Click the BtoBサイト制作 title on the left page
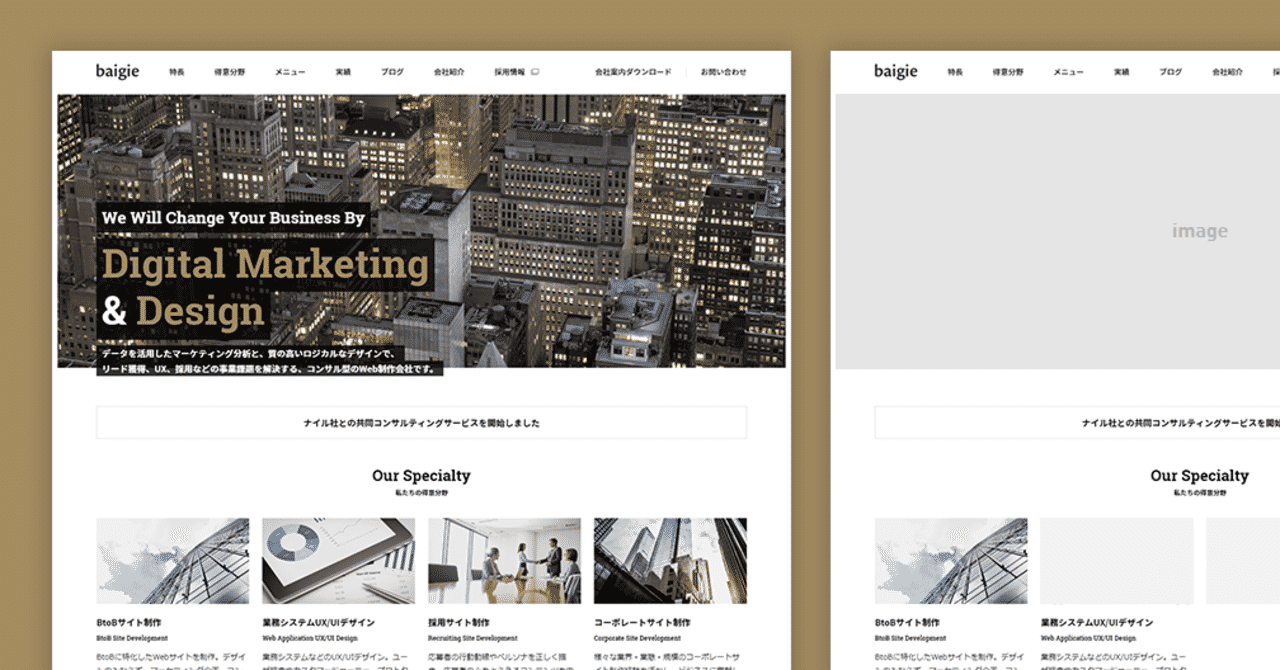Screen dimensions: 1280x670 (x=129, y=623)
